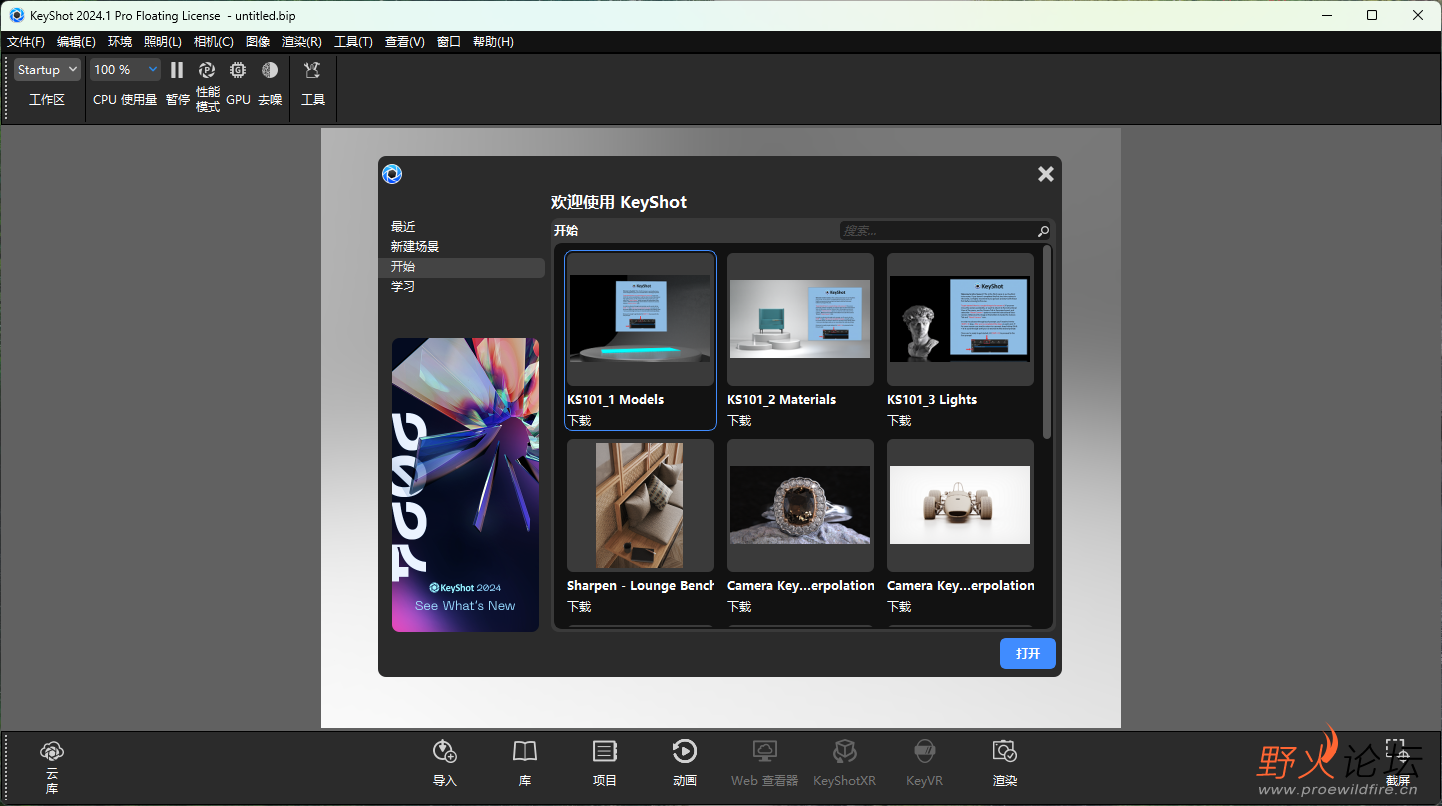Image resolution: width=1442 pixels, height=806 pixels.
Task: Click the 欢迎使用 KeyShot heading
Action: 619,202
